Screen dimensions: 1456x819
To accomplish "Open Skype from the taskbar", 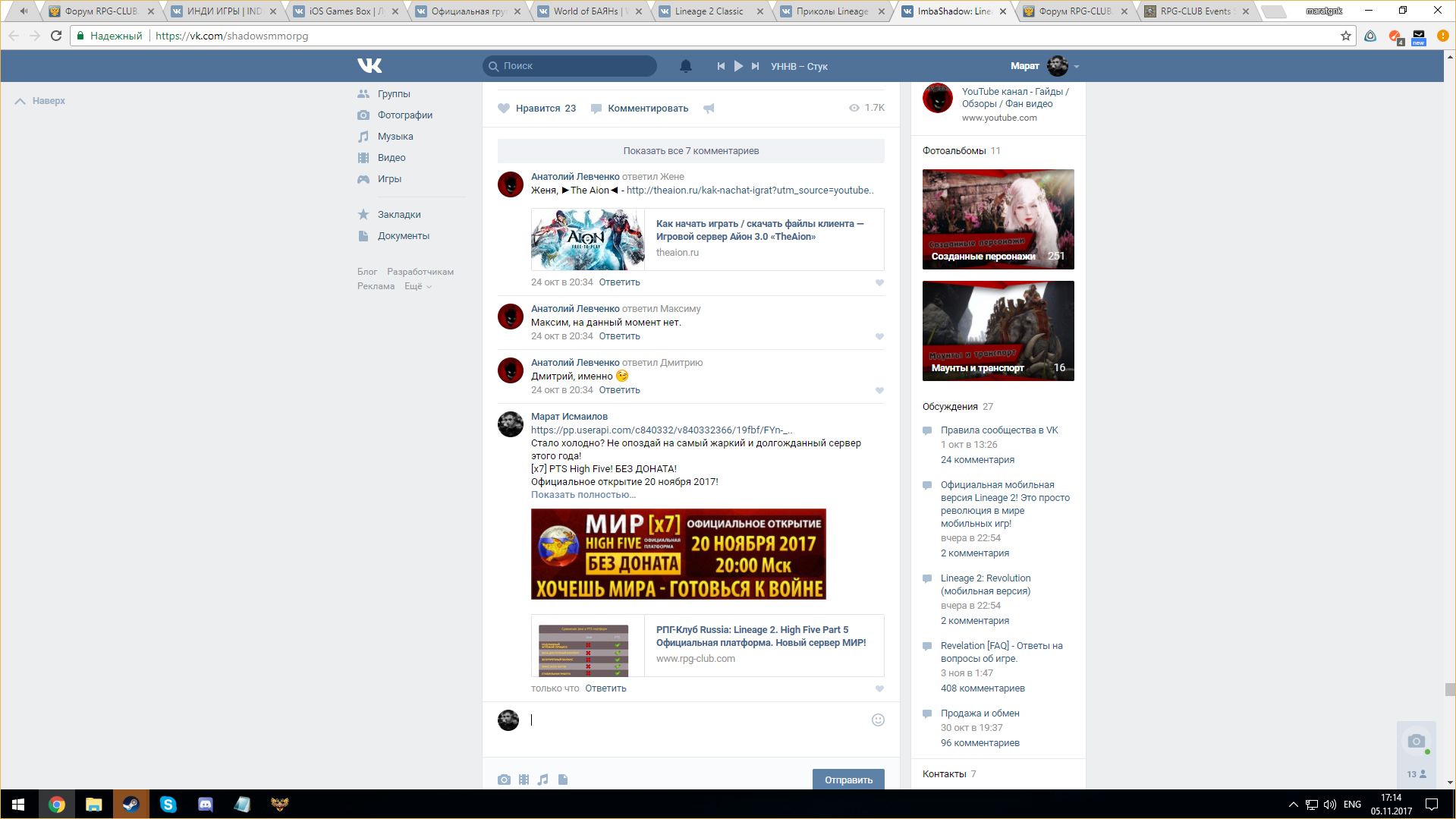I will tap(168, 805).
